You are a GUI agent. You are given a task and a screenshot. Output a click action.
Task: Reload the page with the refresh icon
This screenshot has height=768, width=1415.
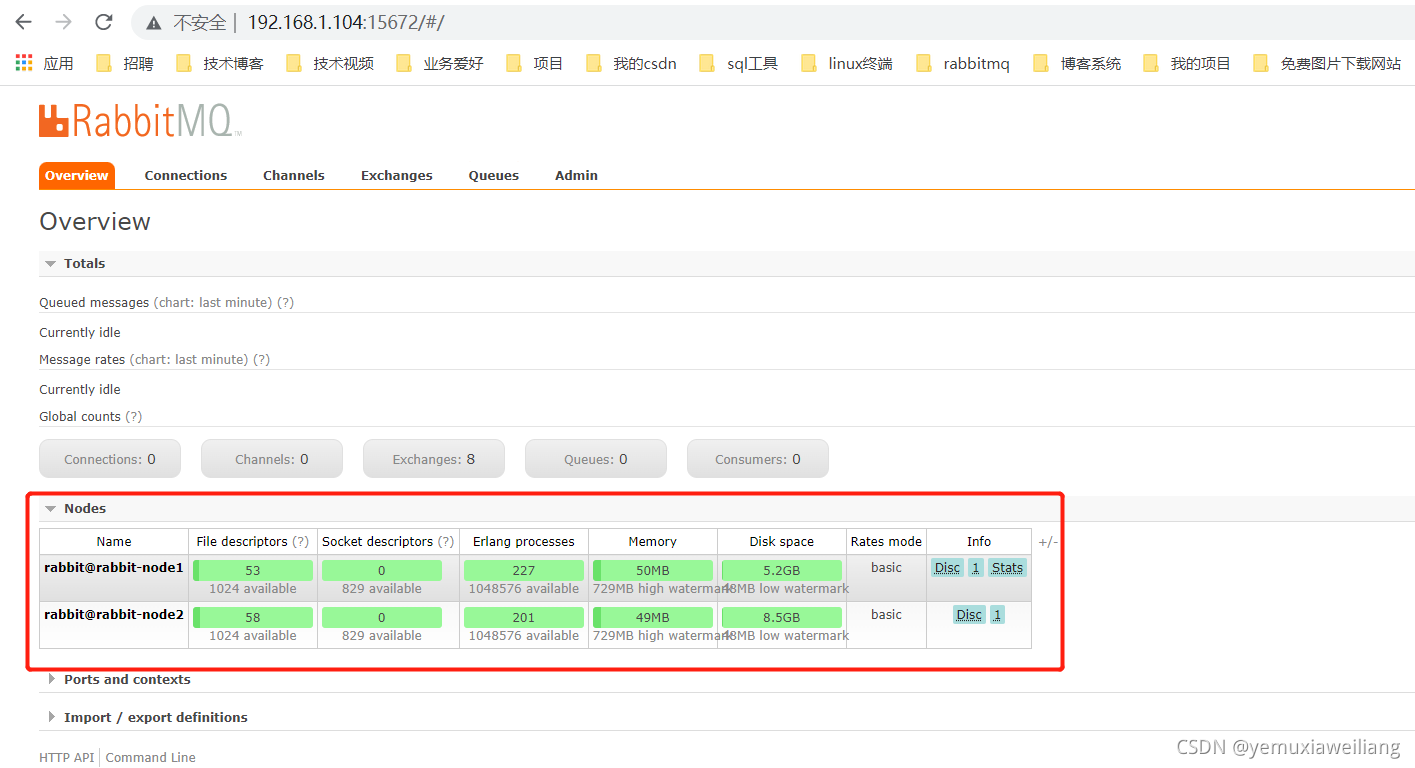[x=103, y=22]
